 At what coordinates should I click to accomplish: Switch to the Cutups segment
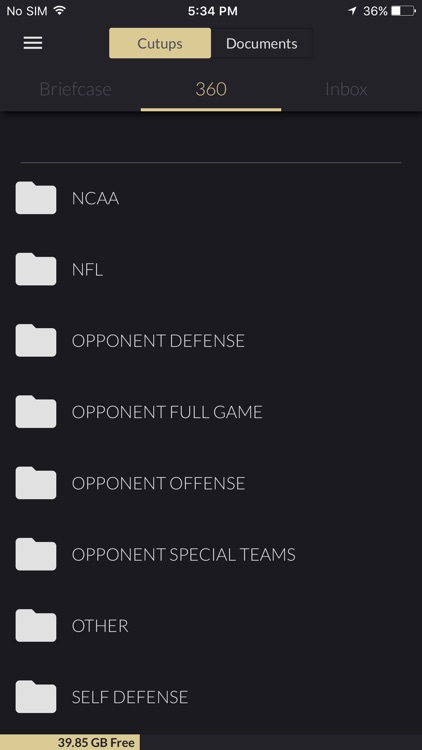[160, 43]
